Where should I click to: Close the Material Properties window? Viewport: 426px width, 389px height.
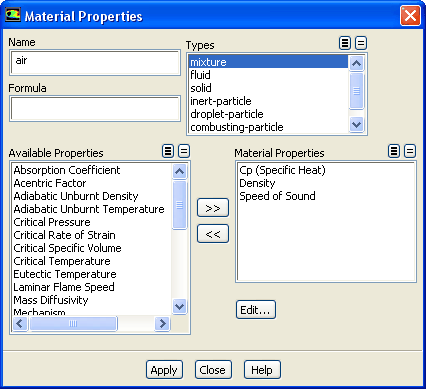(410, 16)
